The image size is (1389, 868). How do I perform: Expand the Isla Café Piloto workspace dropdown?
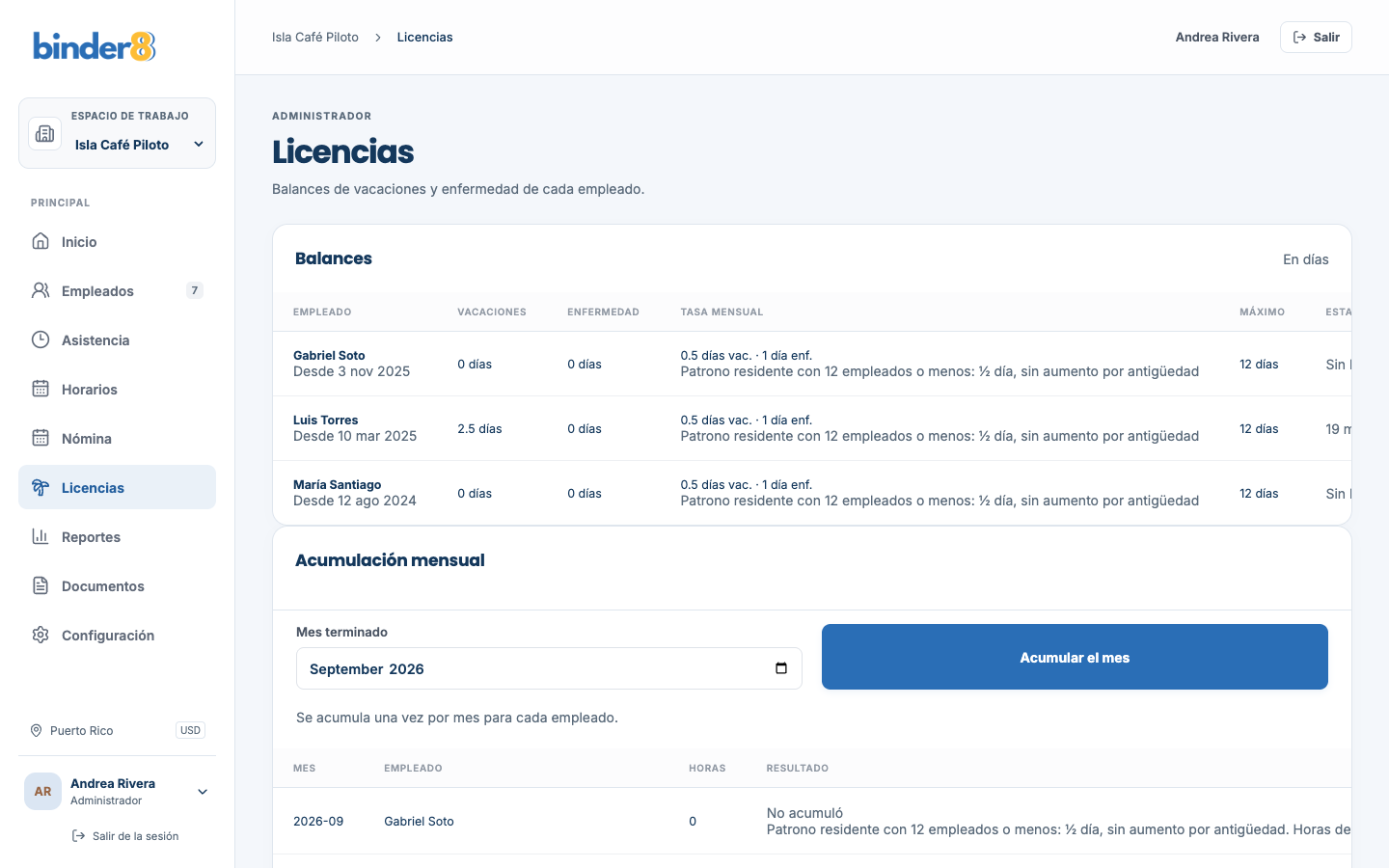(199, 145)
